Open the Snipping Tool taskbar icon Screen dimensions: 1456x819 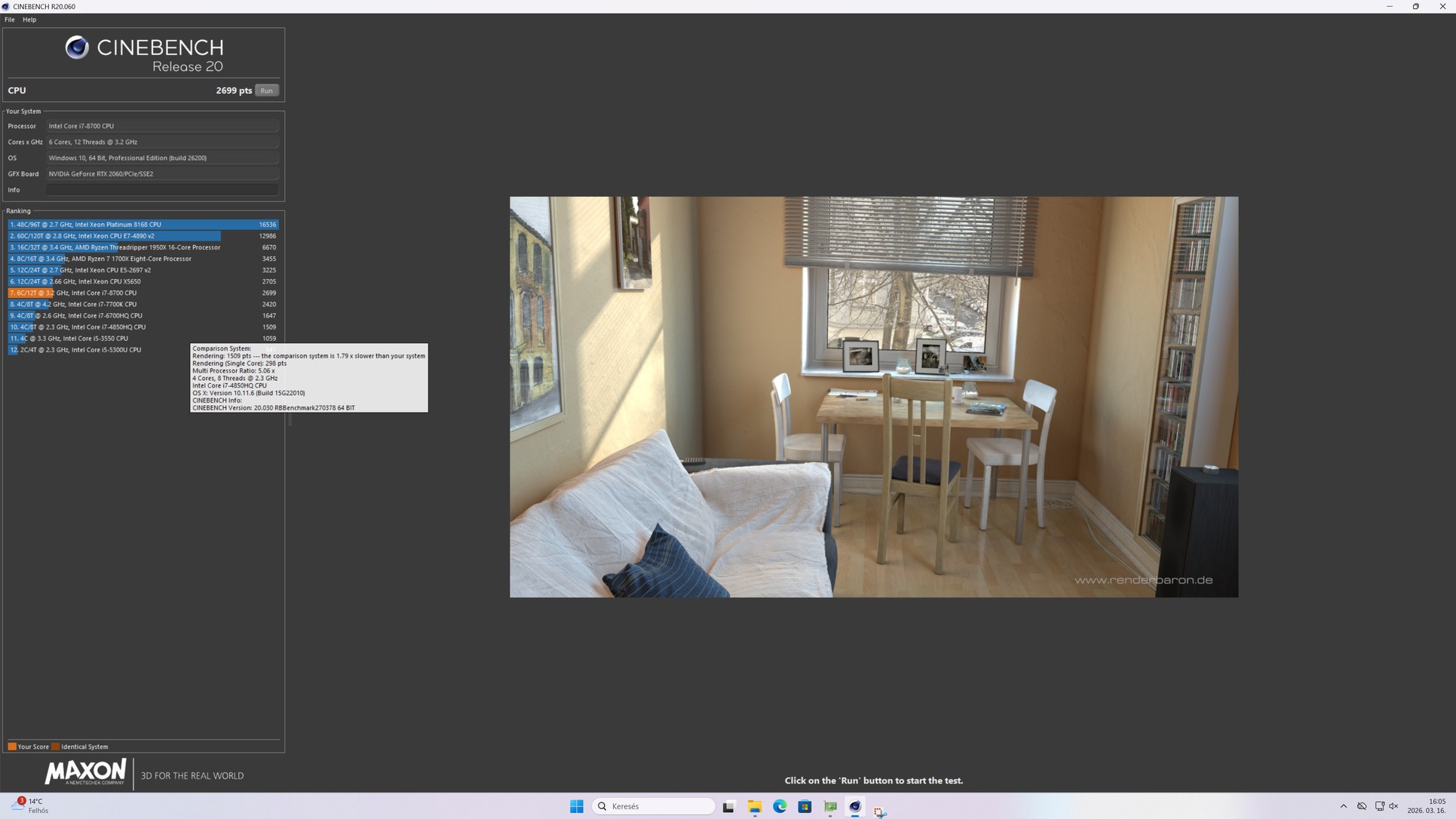click(x=879, y=811)
